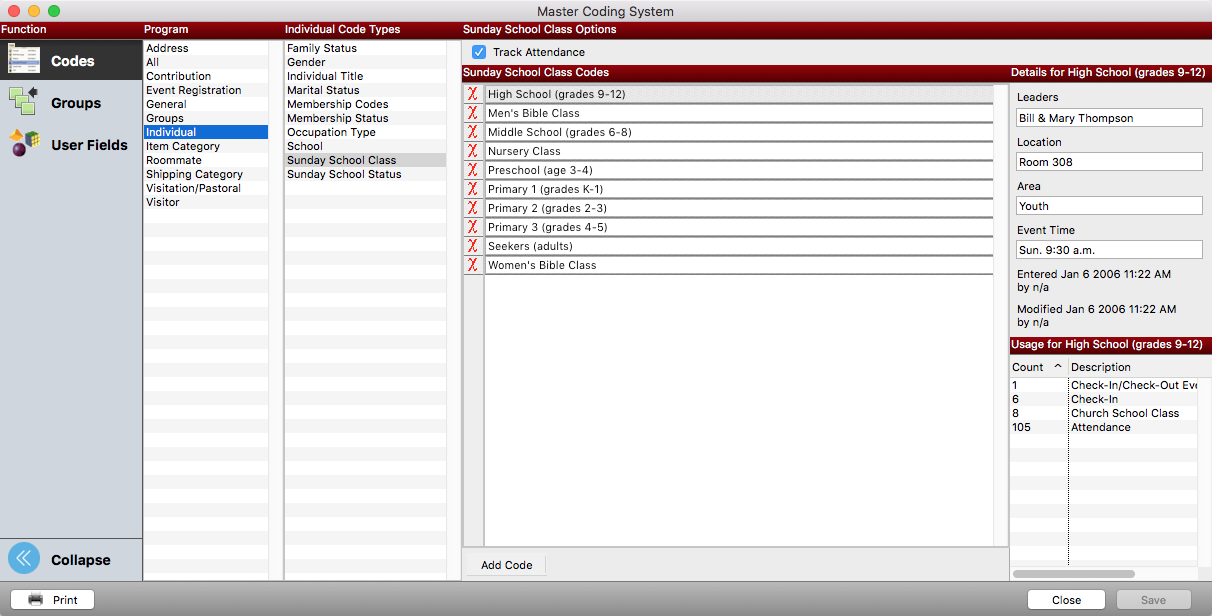The height and width of the screenshot is (616, 1212).
Task: Sort usage by Count column header
Action: point(1037,367)
